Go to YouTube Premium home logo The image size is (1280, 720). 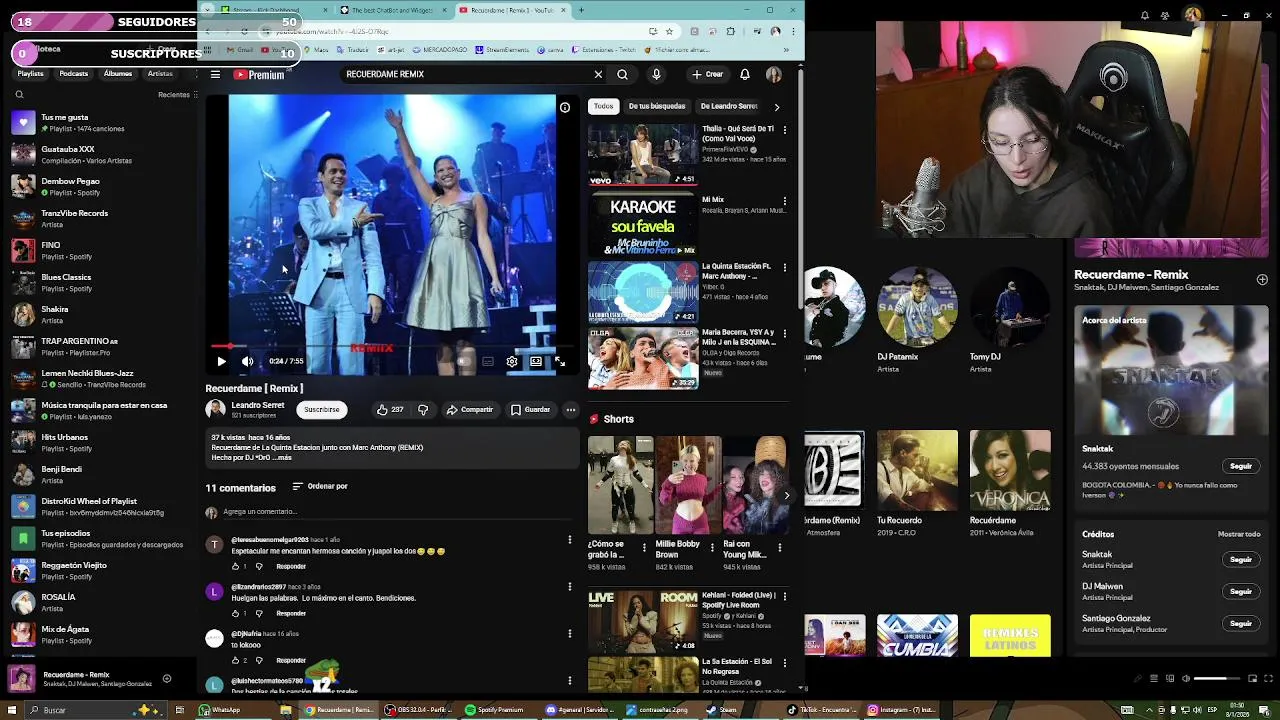[x=259, y=74]
